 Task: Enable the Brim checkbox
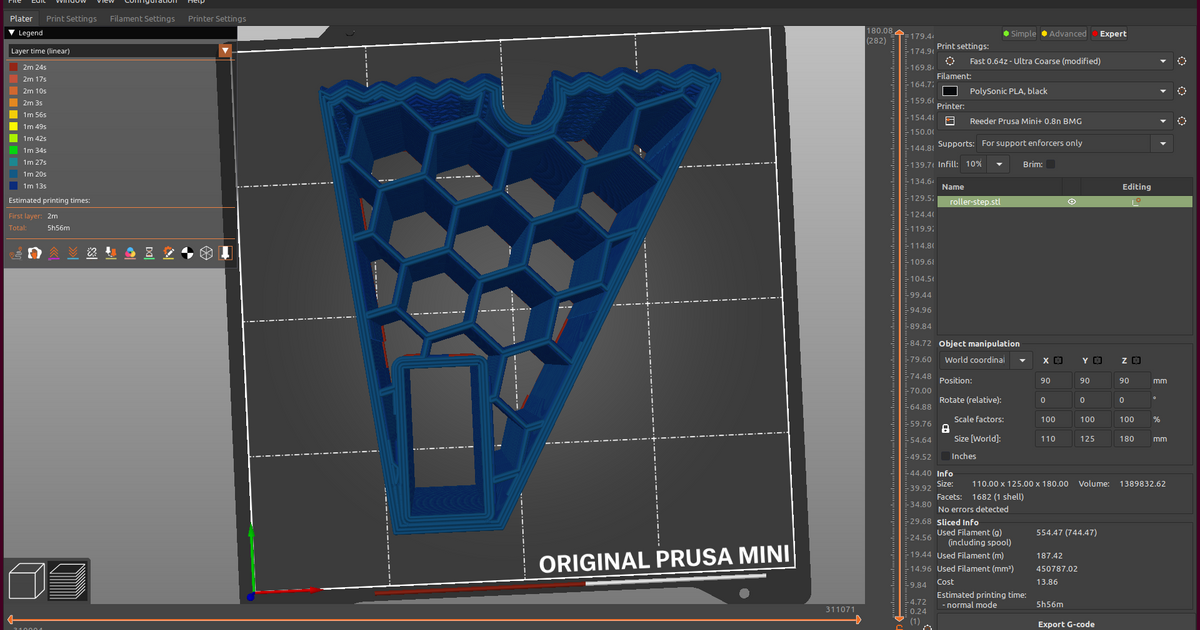(x=1050, y=164)
